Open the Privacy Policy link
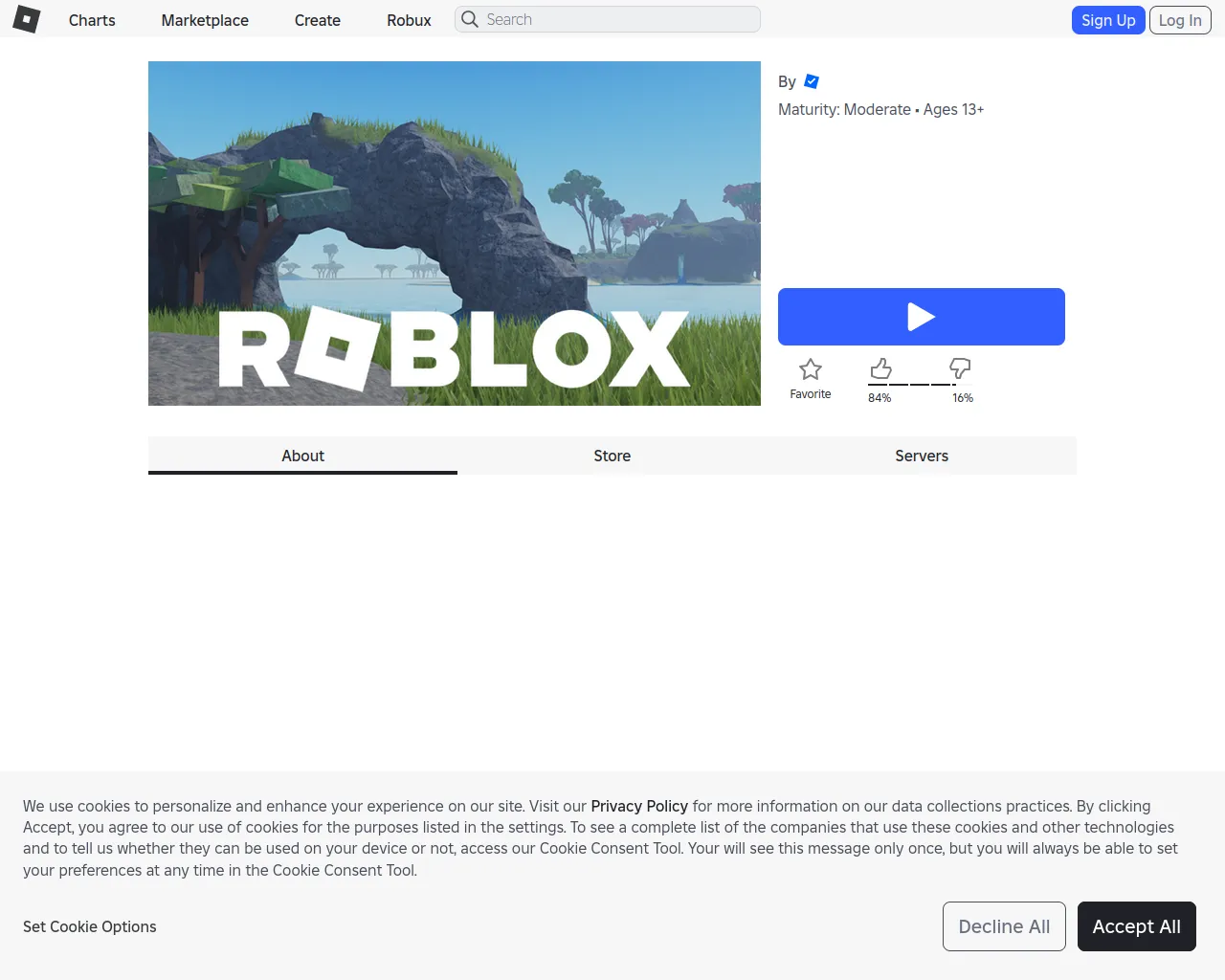 point(639,806)
